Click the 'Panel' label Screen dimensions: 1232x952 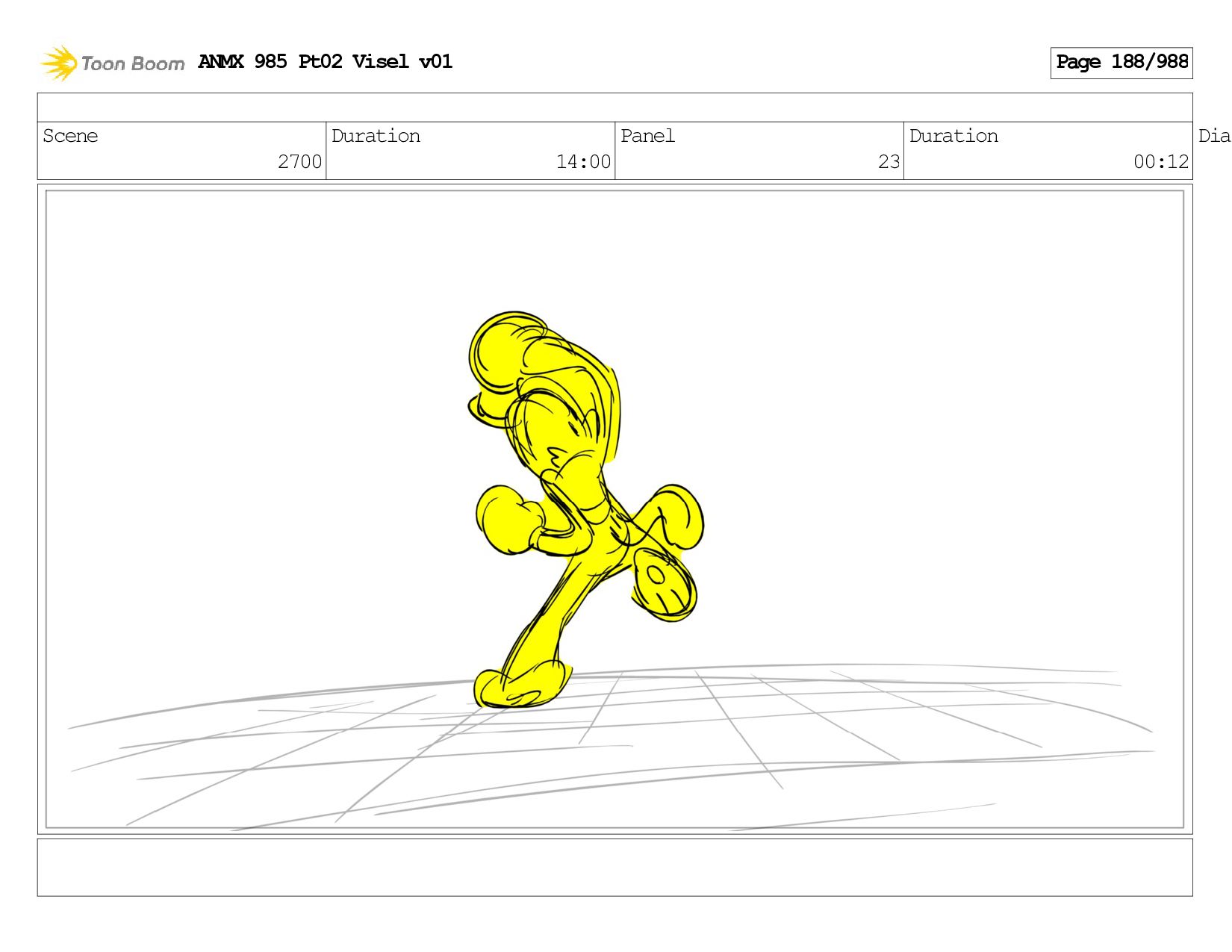point(647,136)
